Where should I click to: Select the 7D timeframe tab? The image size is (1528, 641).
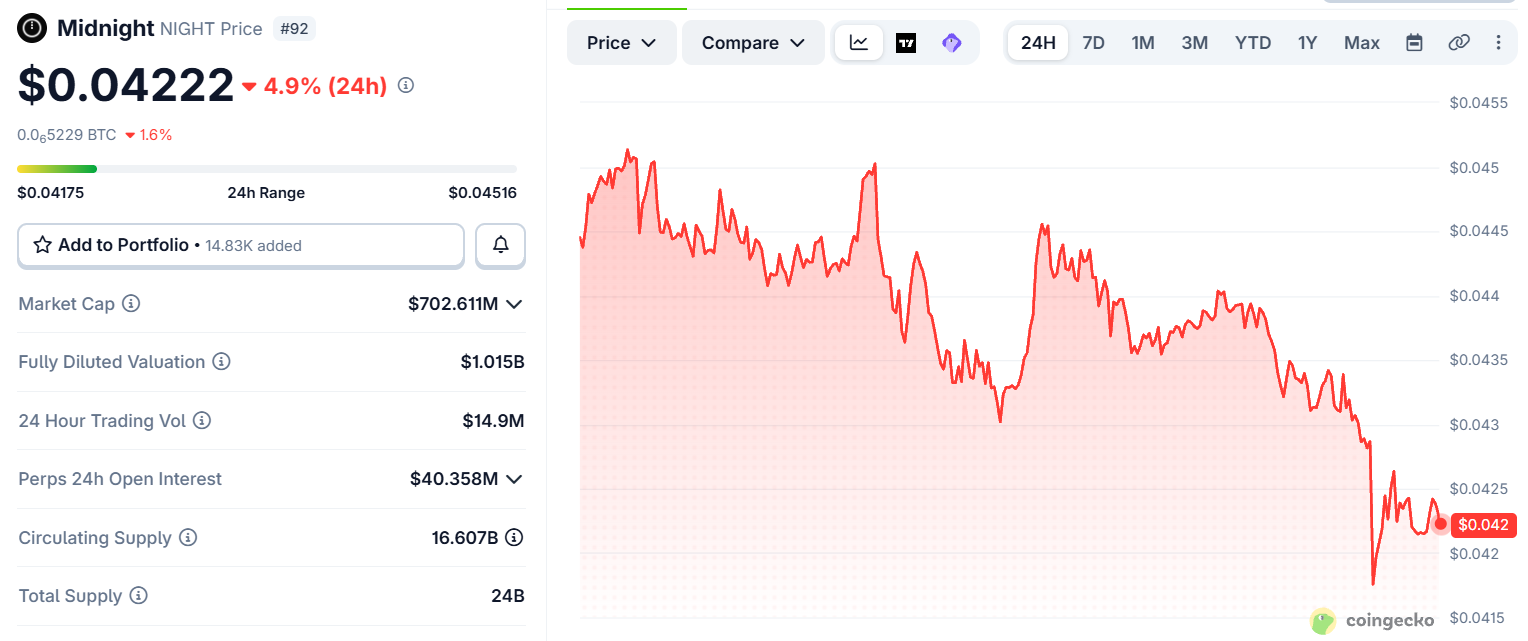coord(1094,43)
